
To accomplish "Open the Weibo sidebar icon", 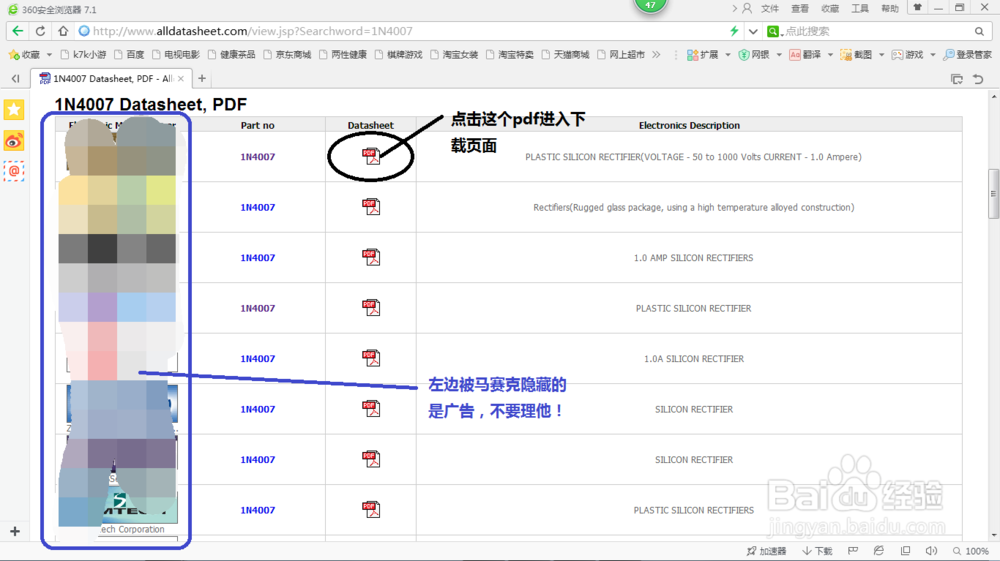I will click(13, 141).
